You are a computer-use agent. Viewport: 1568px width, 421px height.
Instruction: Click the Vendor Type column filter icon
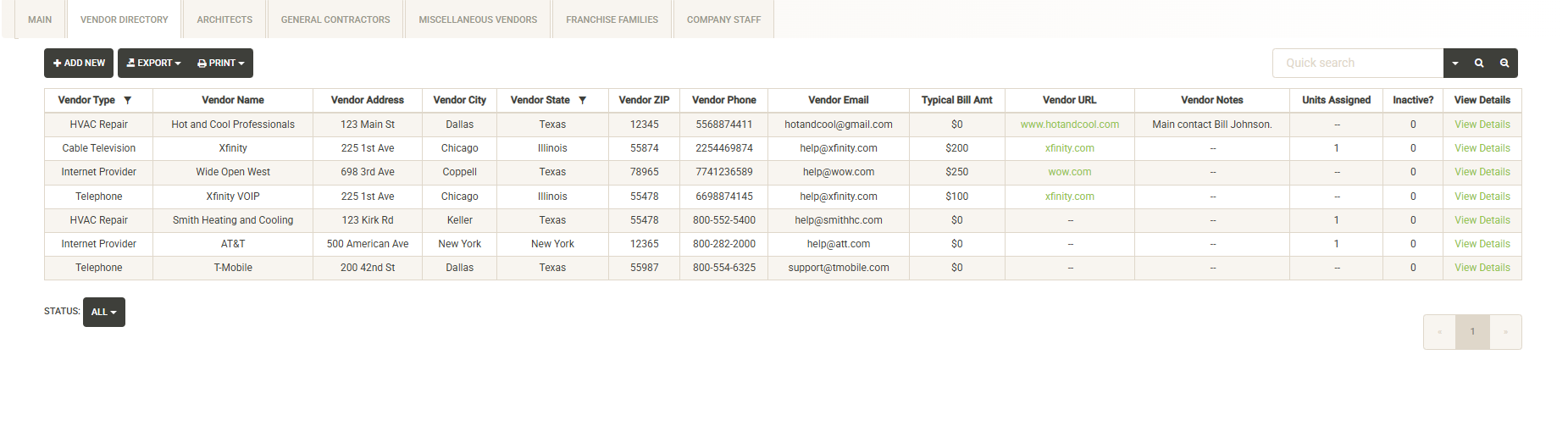[x=127, y=100]
